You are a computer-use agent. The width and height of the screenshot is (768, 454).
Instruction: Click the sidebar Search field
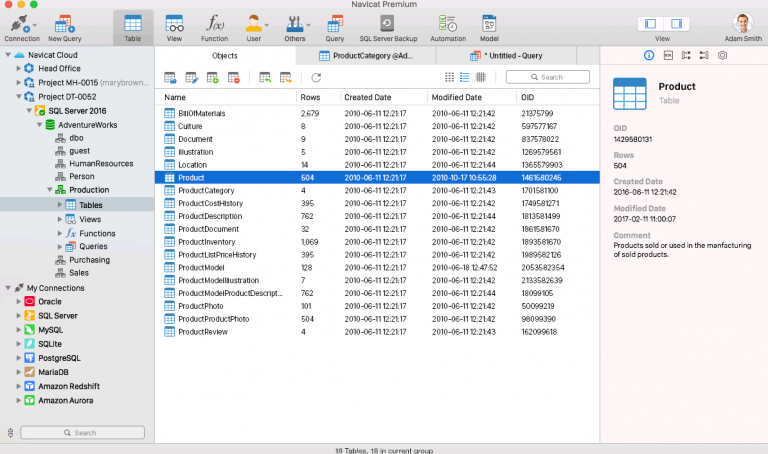pyautogui.click(x=82, y=432)
